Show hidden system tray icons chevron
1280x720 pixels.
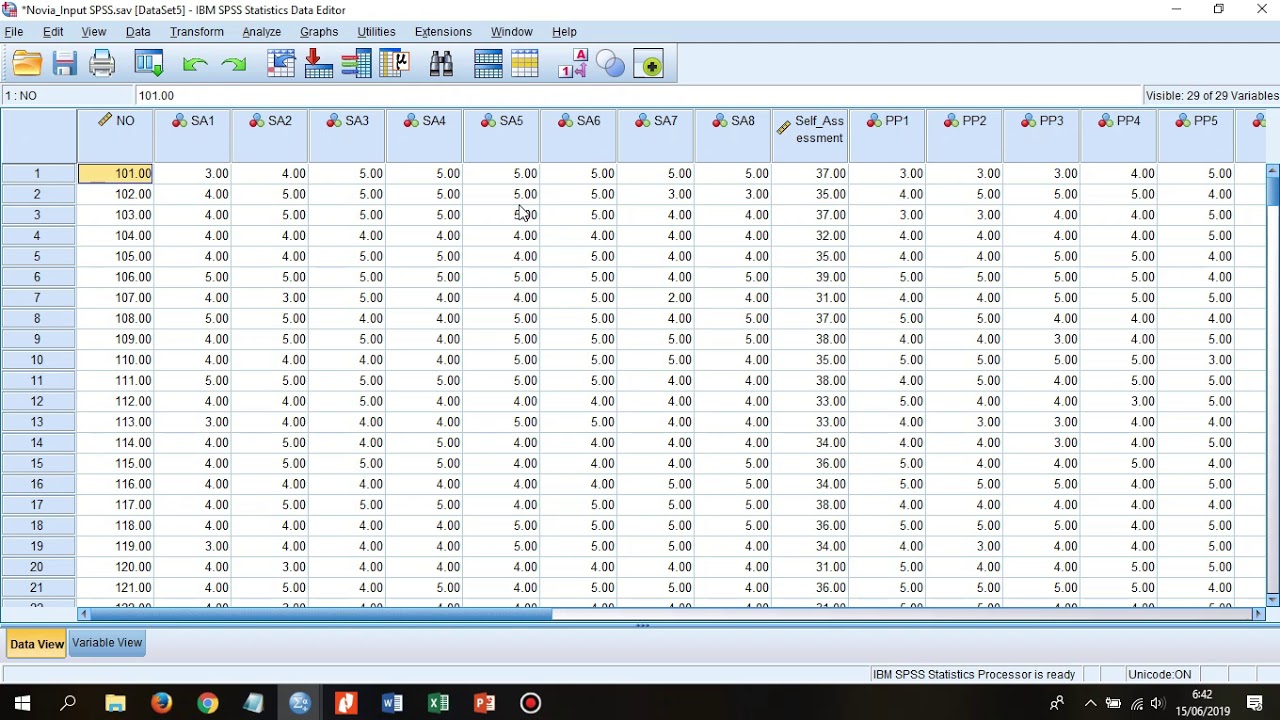point(1090,703)
